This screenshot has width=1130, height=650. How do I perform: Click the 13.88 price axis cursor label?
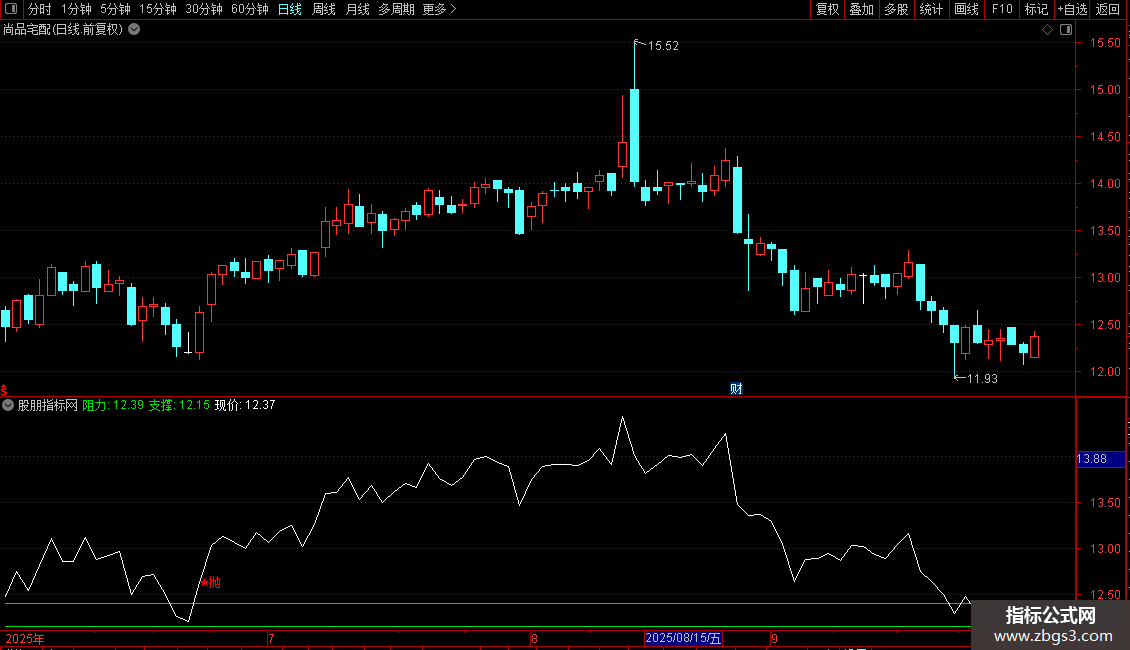(1100, 458)
